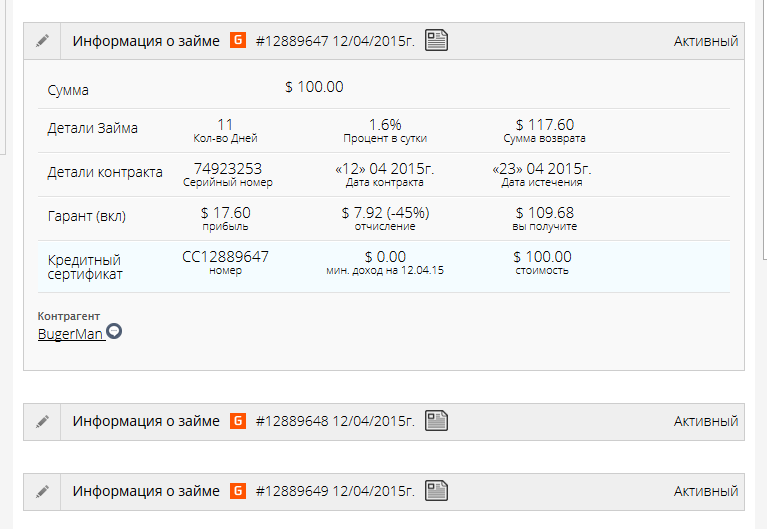Click serial number 74923253

(x=228, y=169)
